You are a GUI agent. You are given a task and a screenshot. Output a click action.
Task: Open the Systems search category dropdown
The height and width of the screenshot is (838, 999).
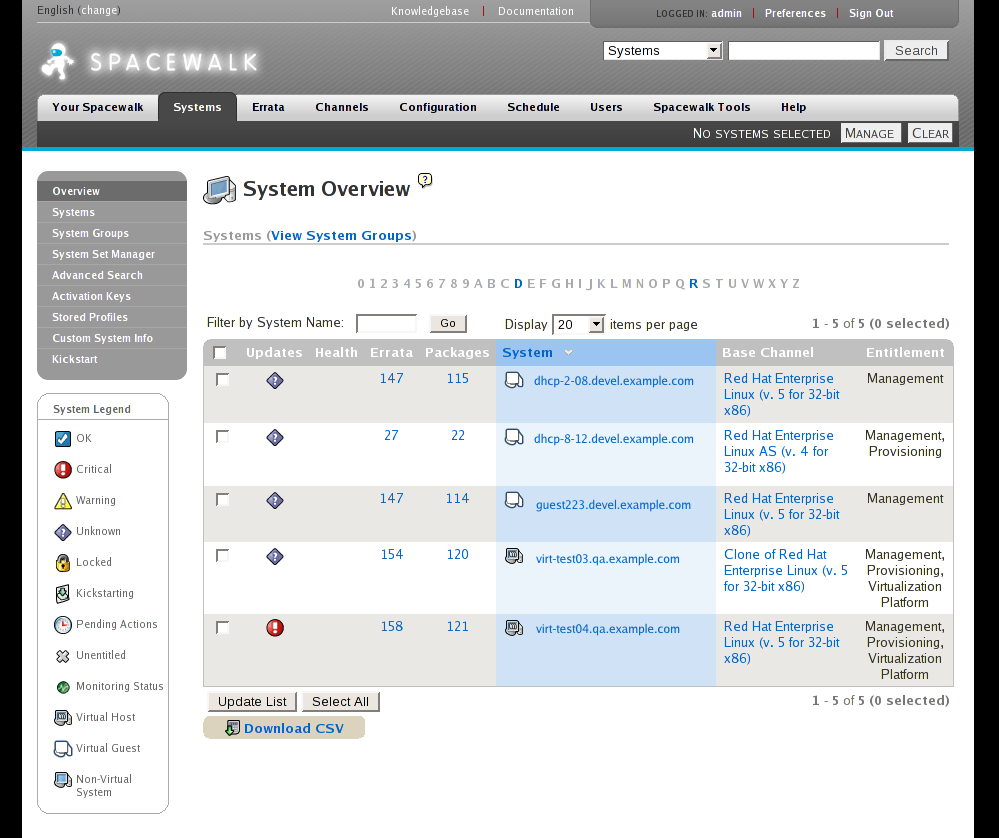click(663, 50)
